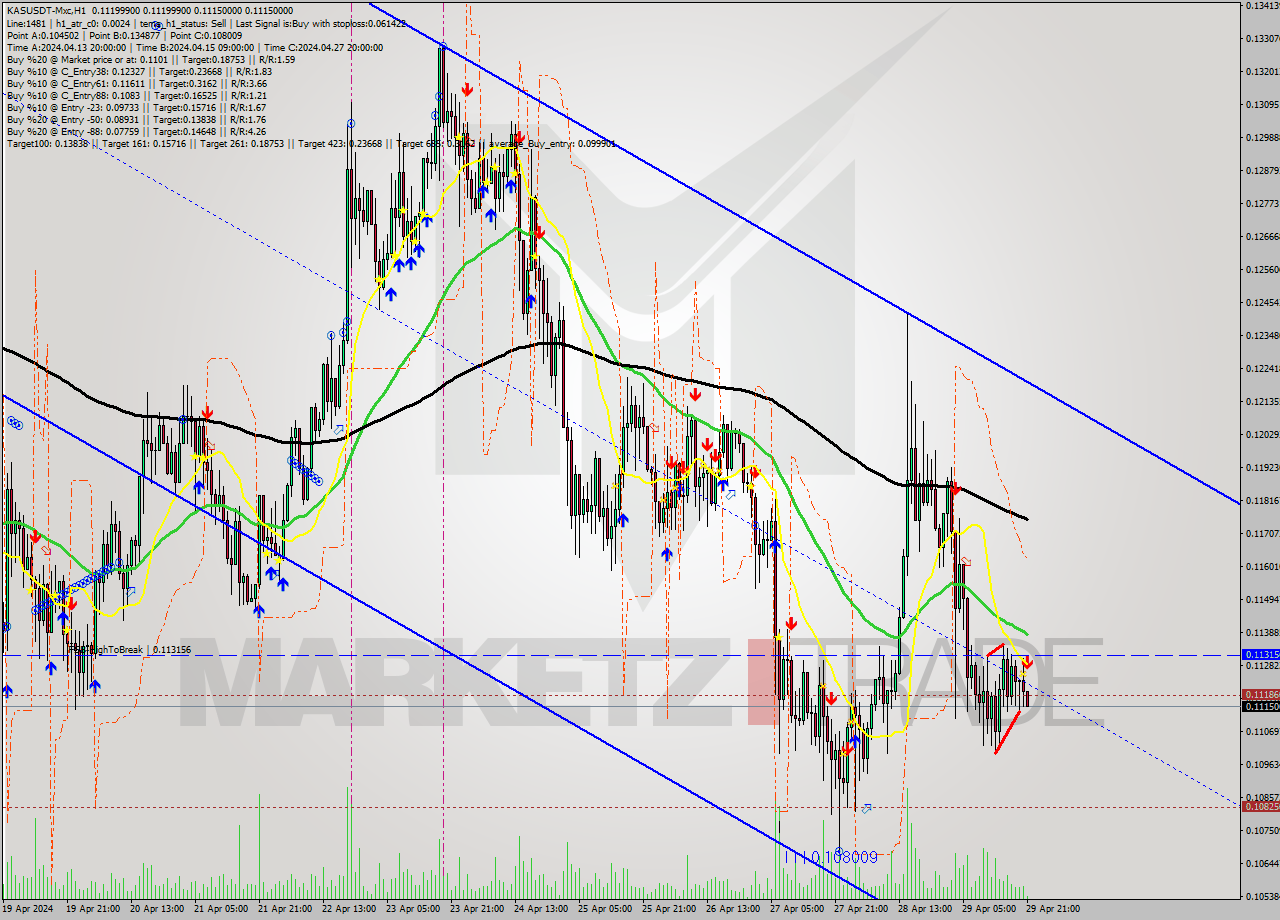
Task: Click the 0.11601 price axis label
Action: point(1262,566)
